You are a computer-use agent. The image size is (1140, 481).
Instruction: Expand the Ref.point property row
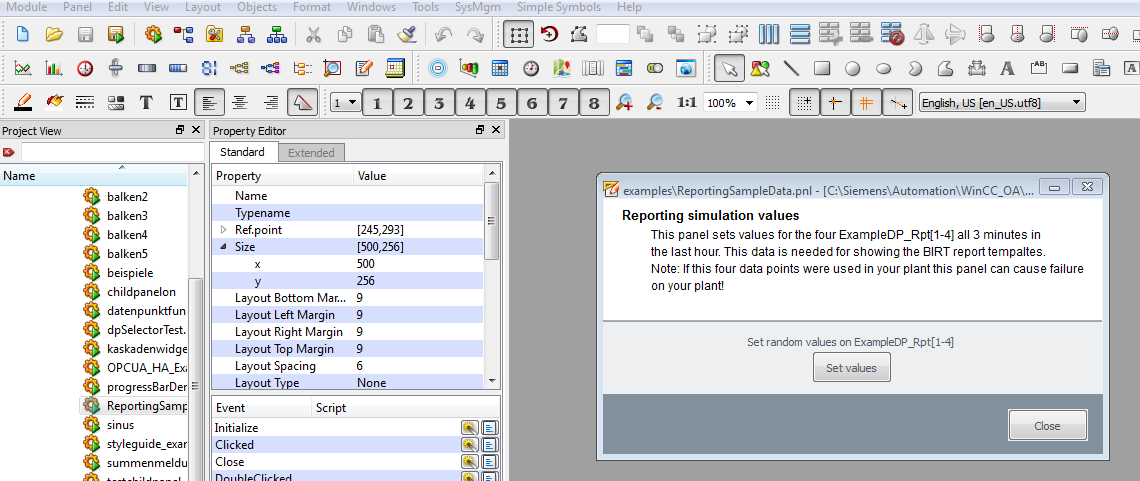point(224,230)
